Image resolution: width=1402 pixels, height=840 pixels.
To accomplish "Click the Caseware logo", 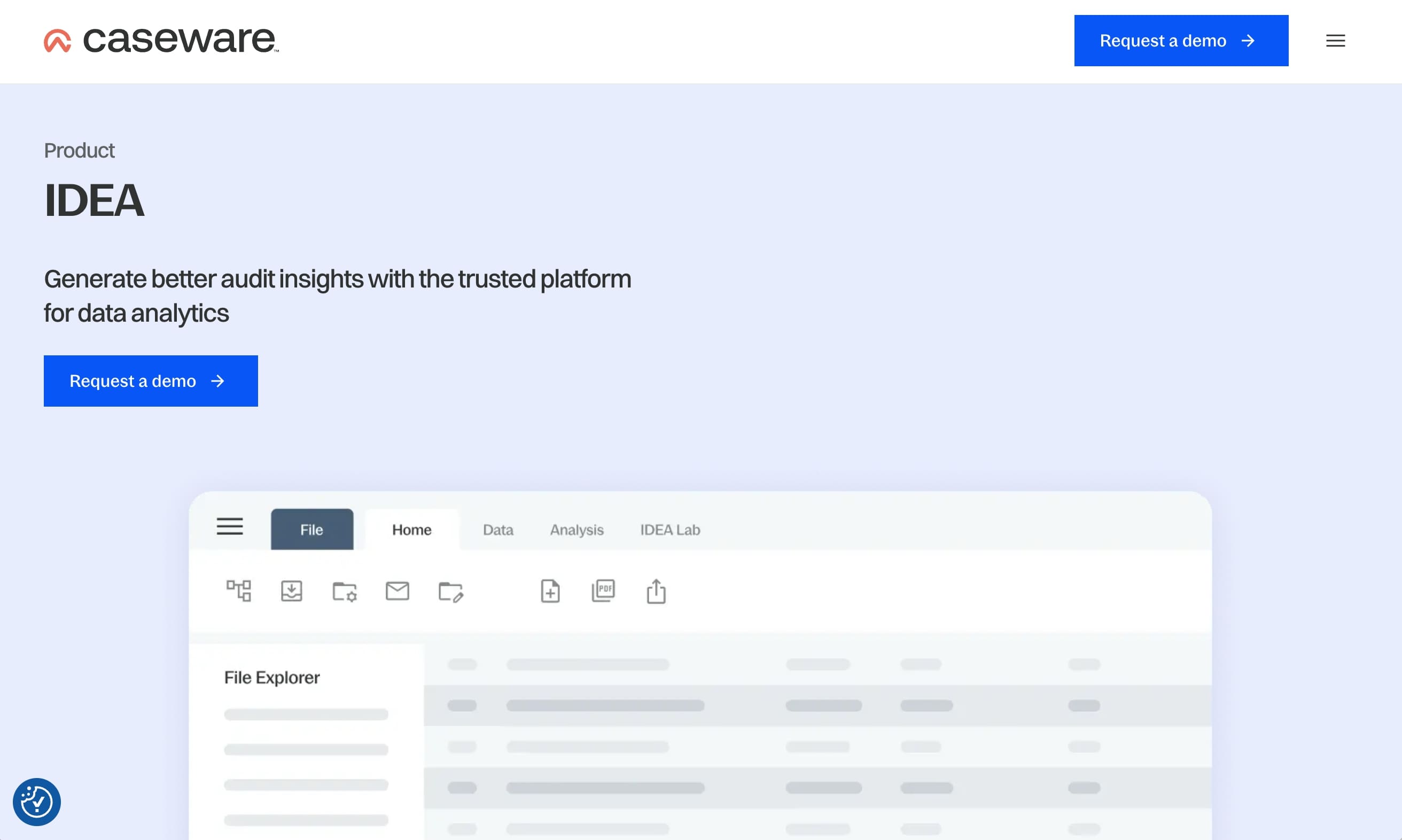I will pyautogui.click(x=161, y=41).
